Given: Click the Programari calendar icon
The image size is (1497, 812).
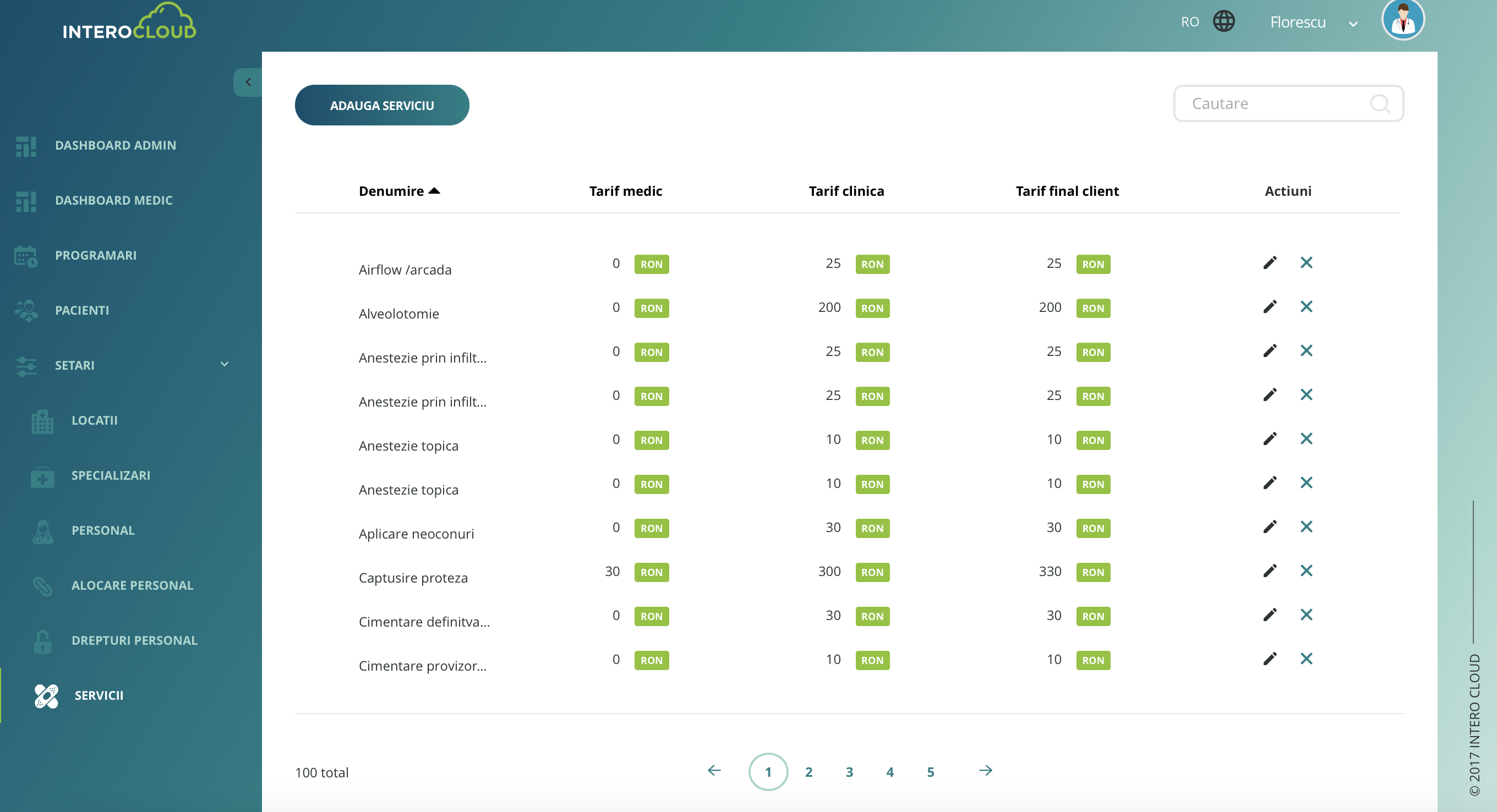Looking at the screenshot, I should pyautogui.click(x=25, y=256).
